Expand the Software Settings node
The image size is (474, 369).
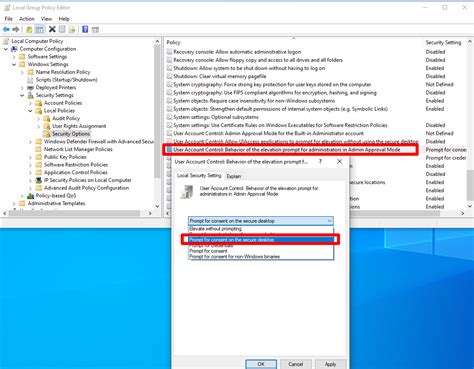point(14,57)
